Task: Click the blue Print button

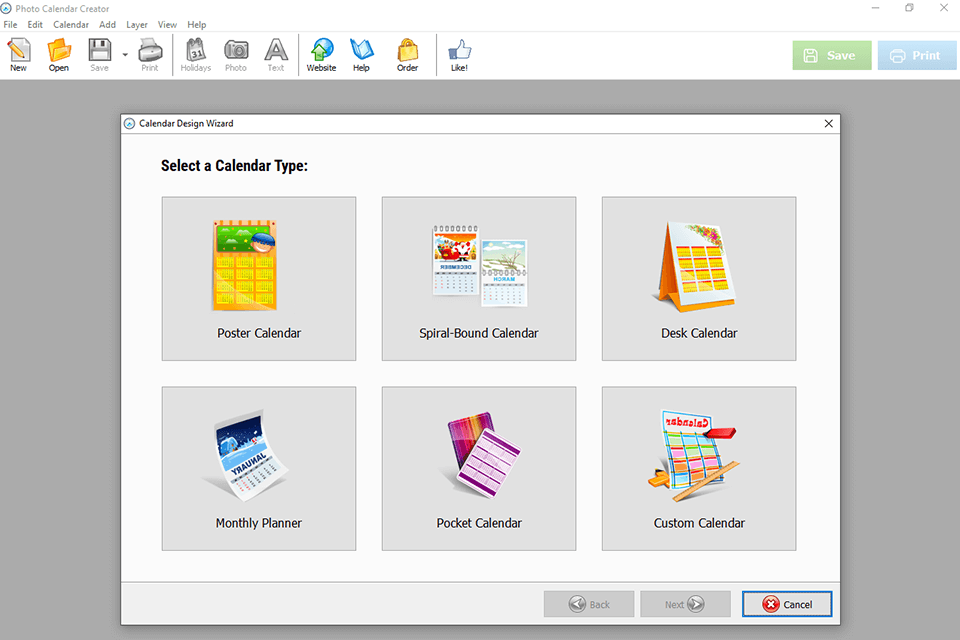Action: (x=917, y=55)
